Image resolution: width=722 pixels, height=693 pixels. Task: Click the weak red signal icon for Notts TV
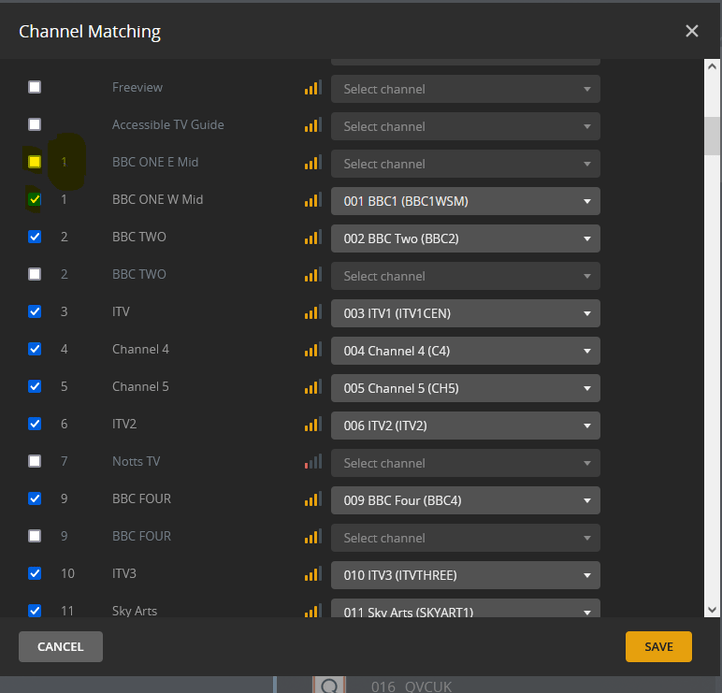coord(313,461)
